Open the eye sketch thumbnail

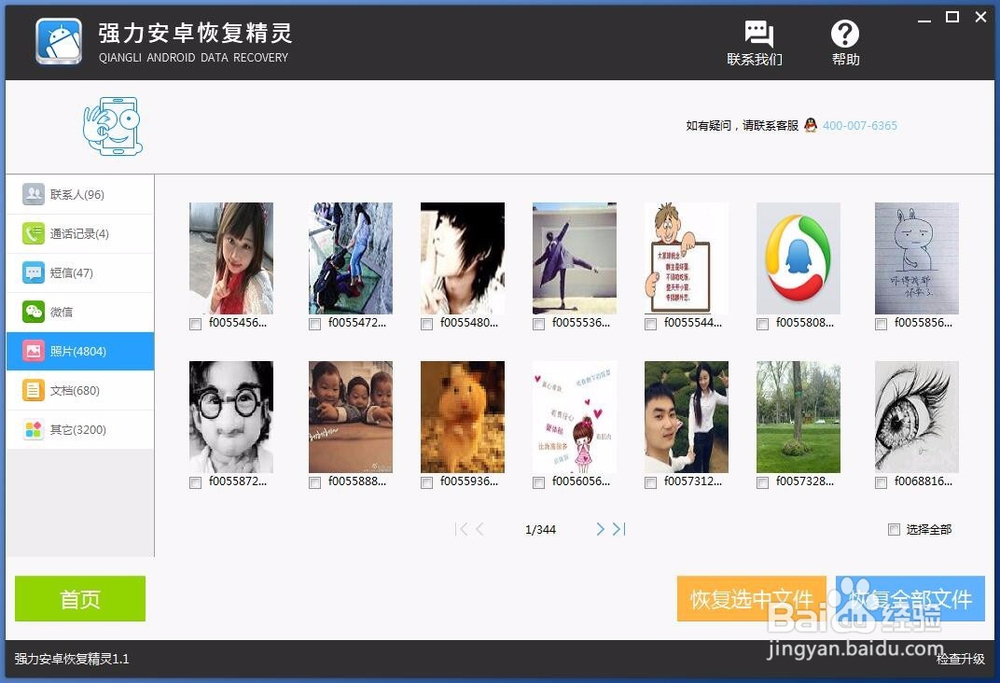click(916, 417)
